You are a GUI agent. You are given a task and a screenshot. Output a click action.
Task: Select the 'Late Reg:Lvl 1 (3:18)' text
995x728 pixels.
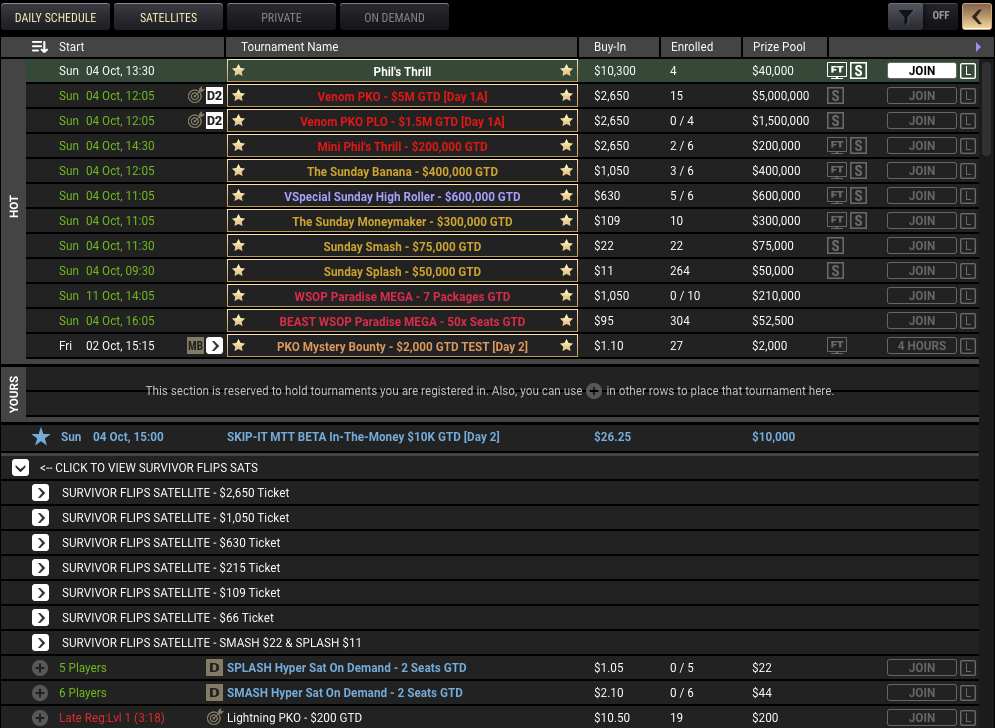coord(112,718)
